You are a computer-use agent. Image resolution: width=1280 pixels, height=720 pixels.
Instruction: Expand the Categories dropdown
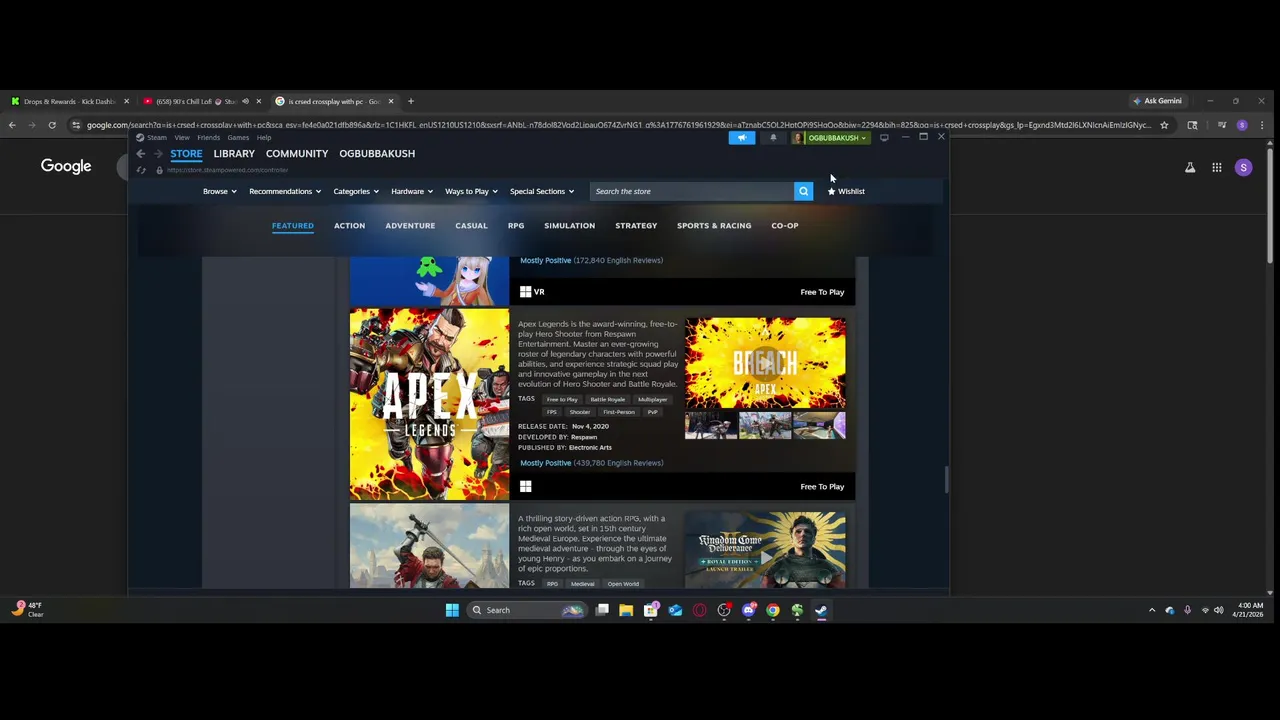pos(356,191)
